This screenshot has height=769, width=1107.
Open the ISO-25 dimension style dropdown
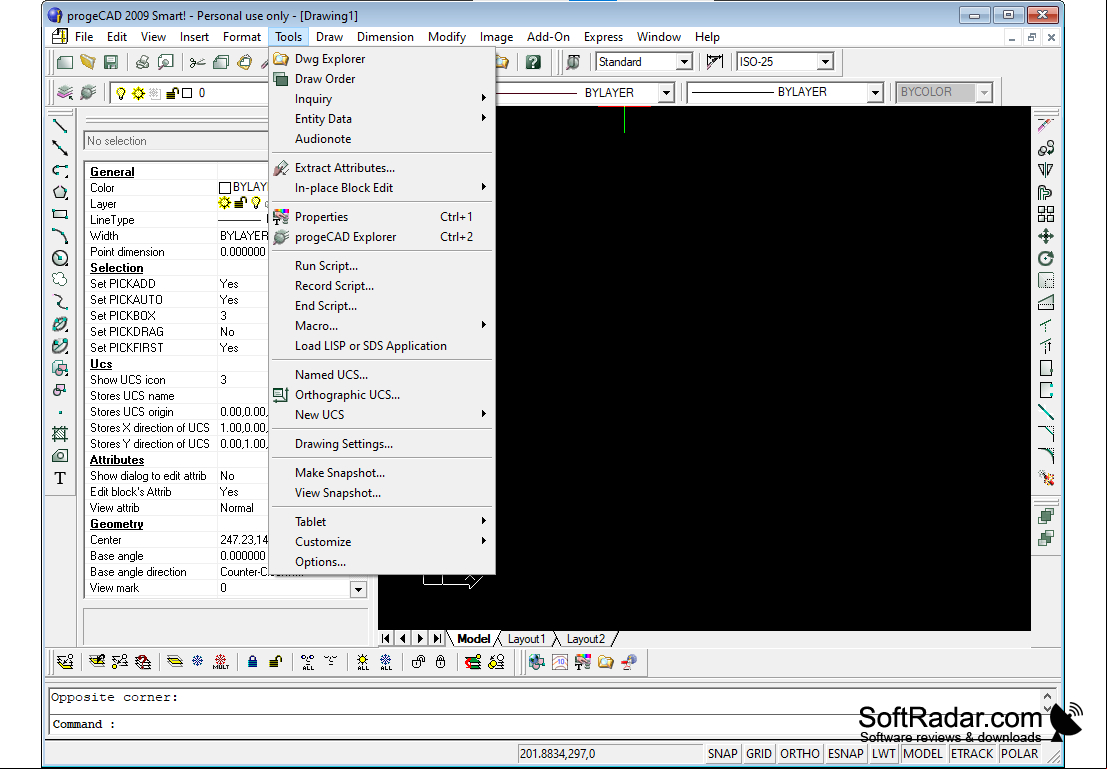(x=825, y=62)
